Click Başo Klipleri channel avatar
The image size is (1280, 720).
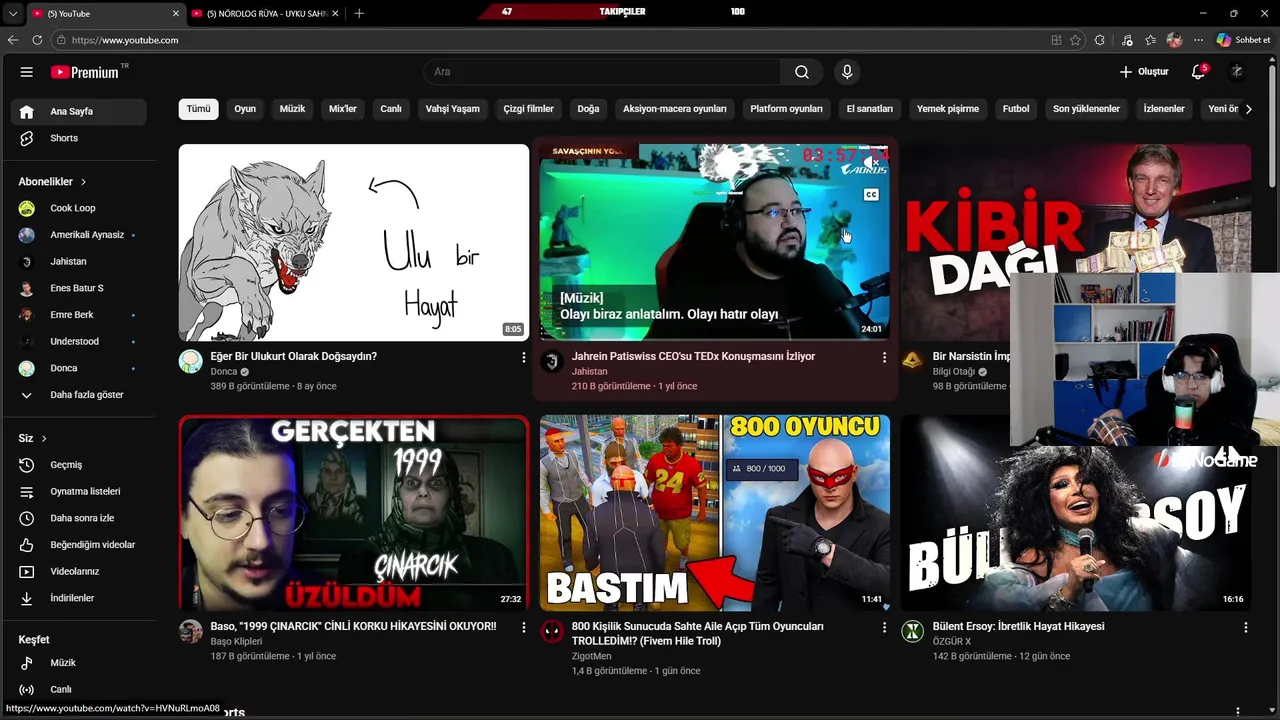tap(190, 631)
